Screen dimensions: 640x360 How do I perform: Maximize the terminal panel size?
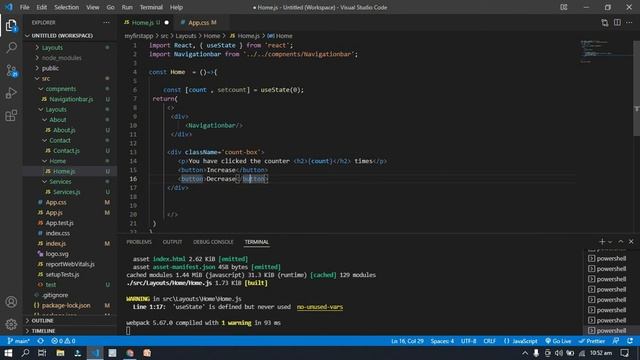point(621,242)
